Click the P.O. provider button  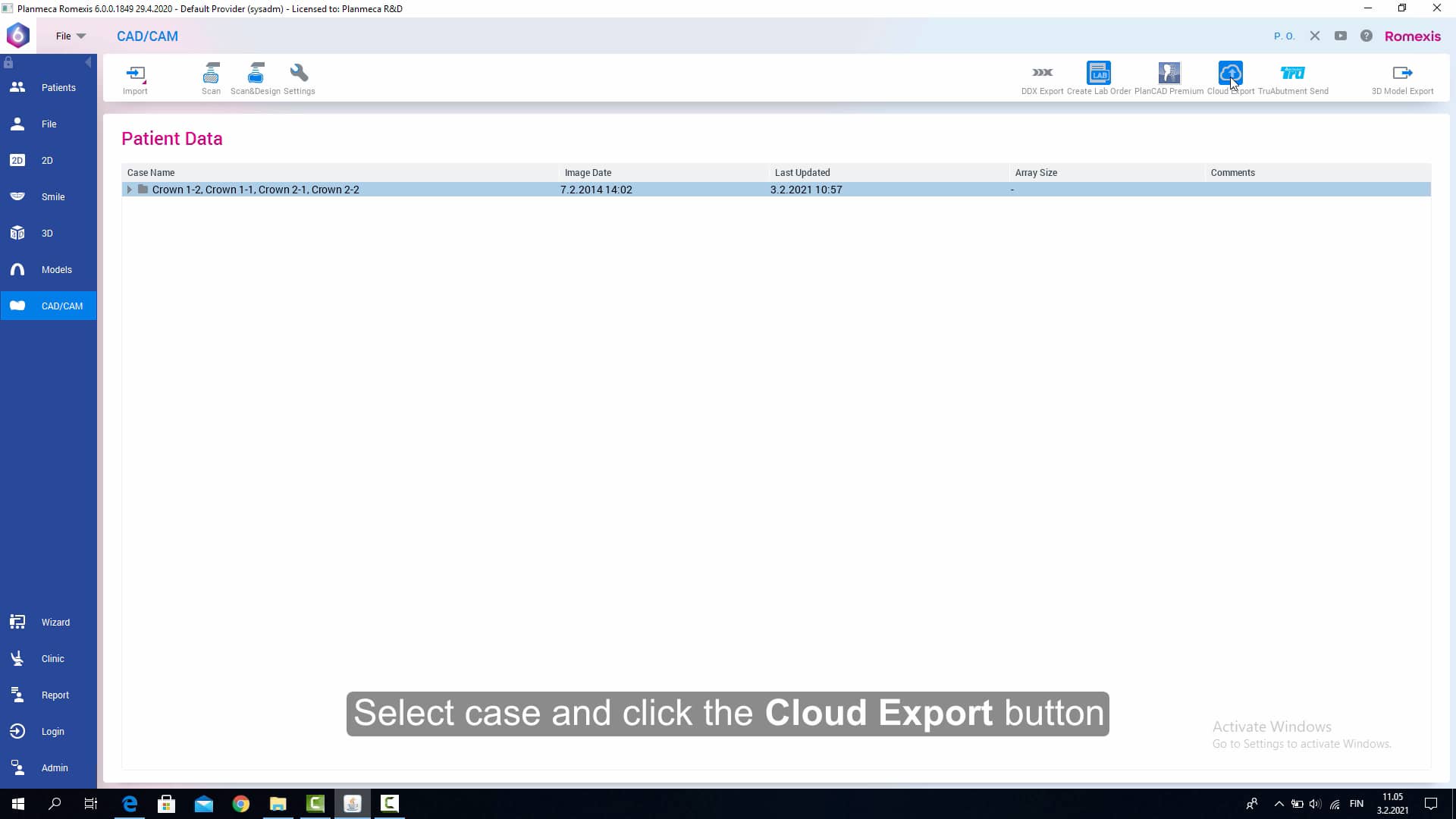[x=1285, y=36]
